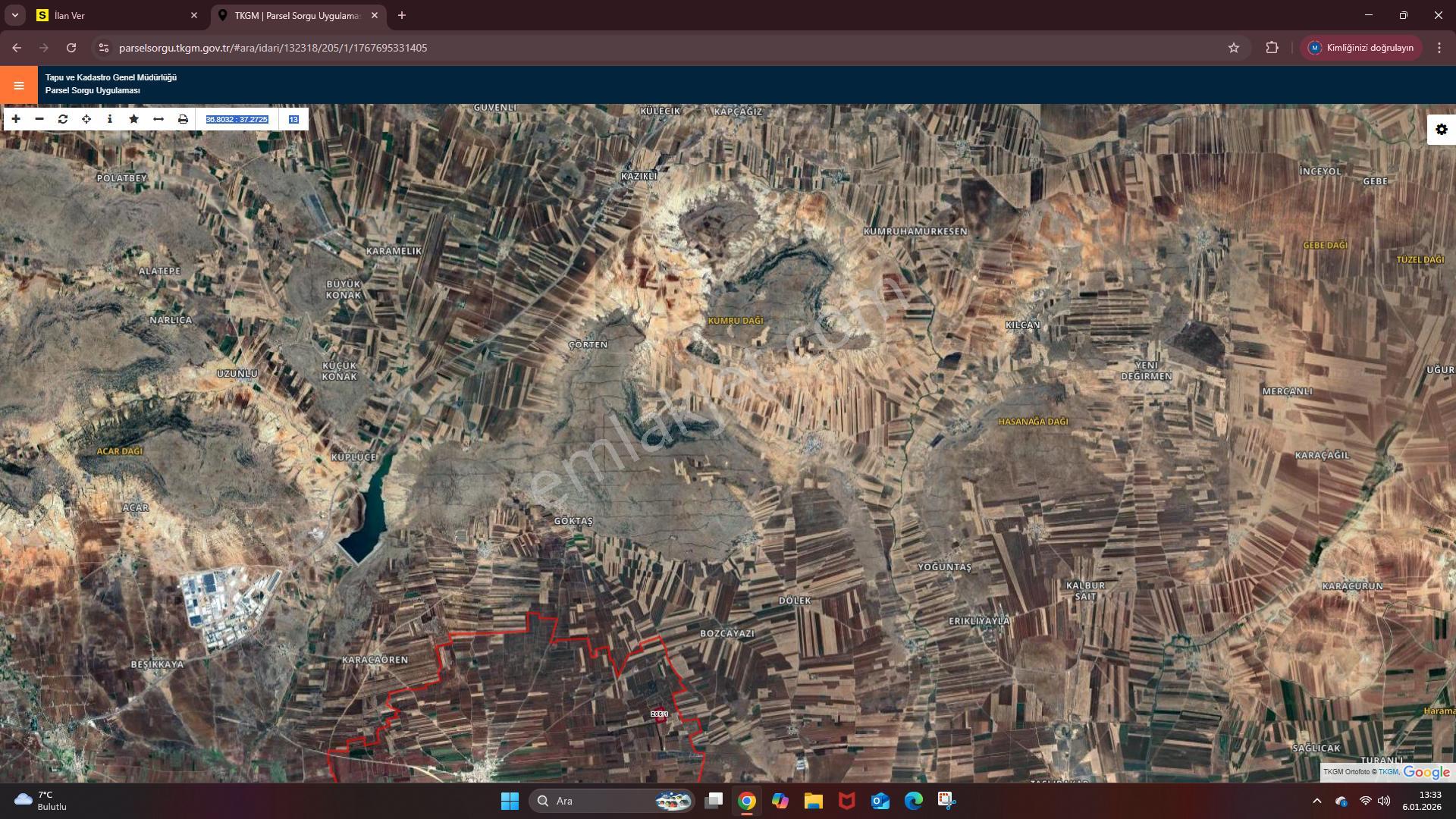
Task: Open a new browser tab
Action: [402, 15]
